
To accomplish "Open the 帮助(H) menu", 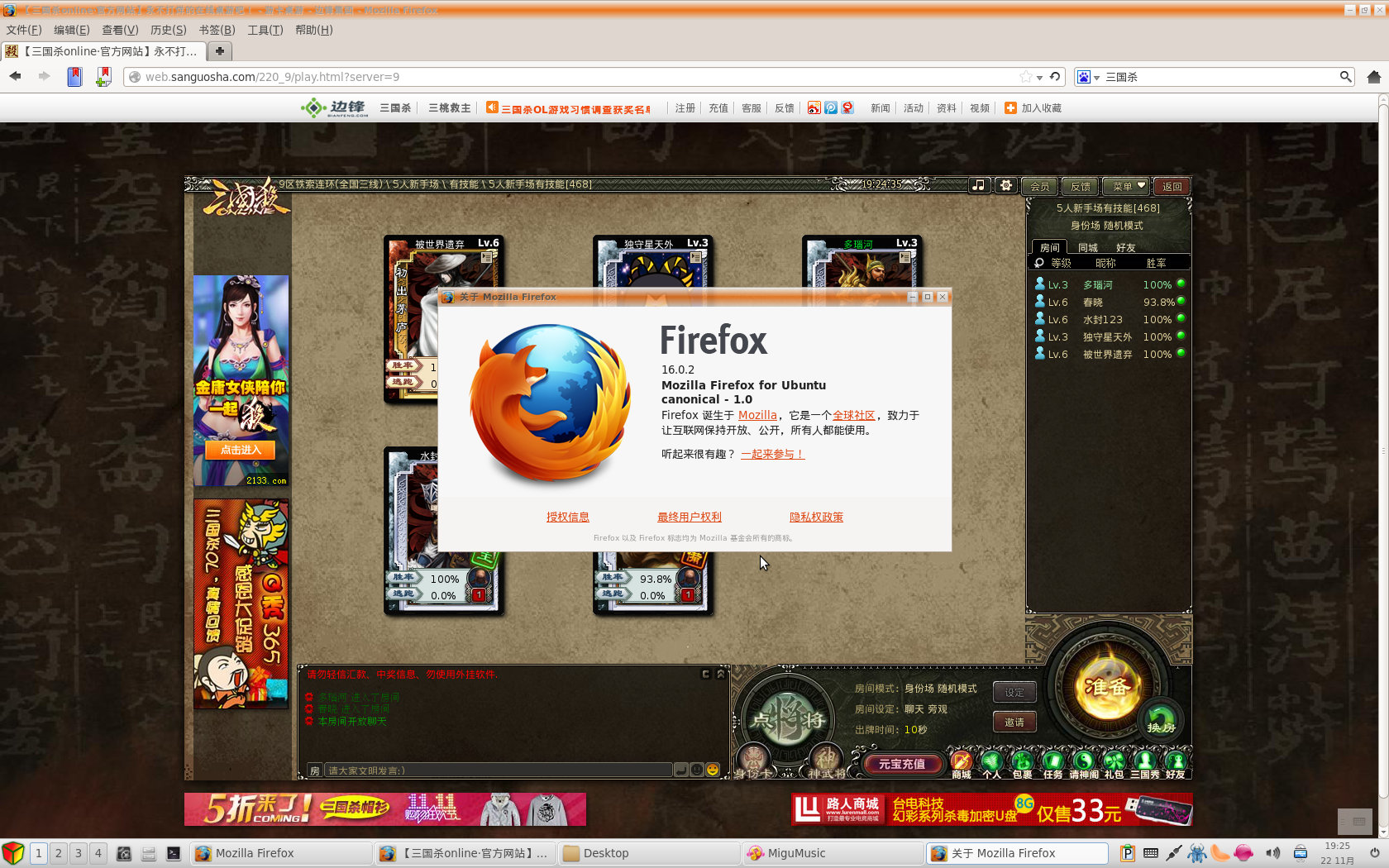I will tap(314, 30).
